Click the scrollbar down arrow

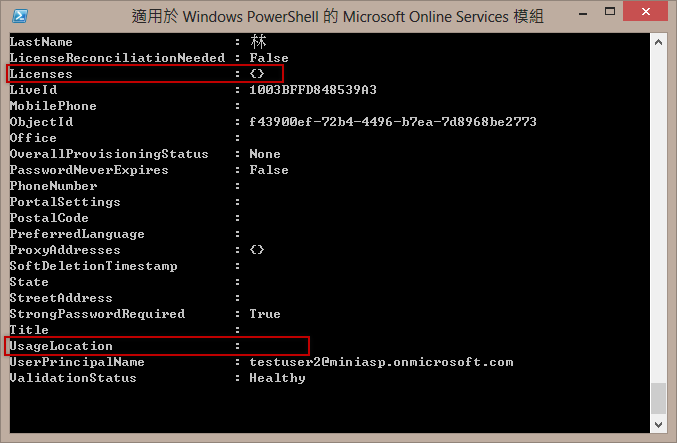pos(658,425)
